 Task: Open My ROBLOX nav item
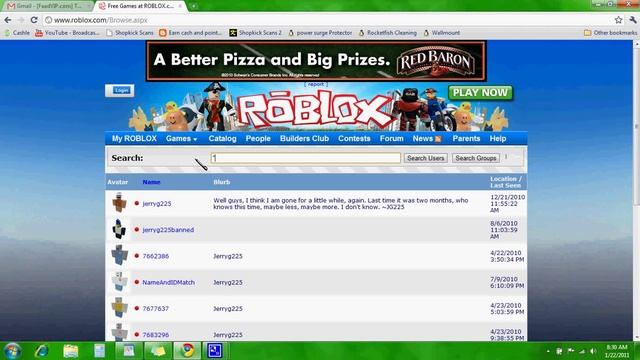coord(134,139)
